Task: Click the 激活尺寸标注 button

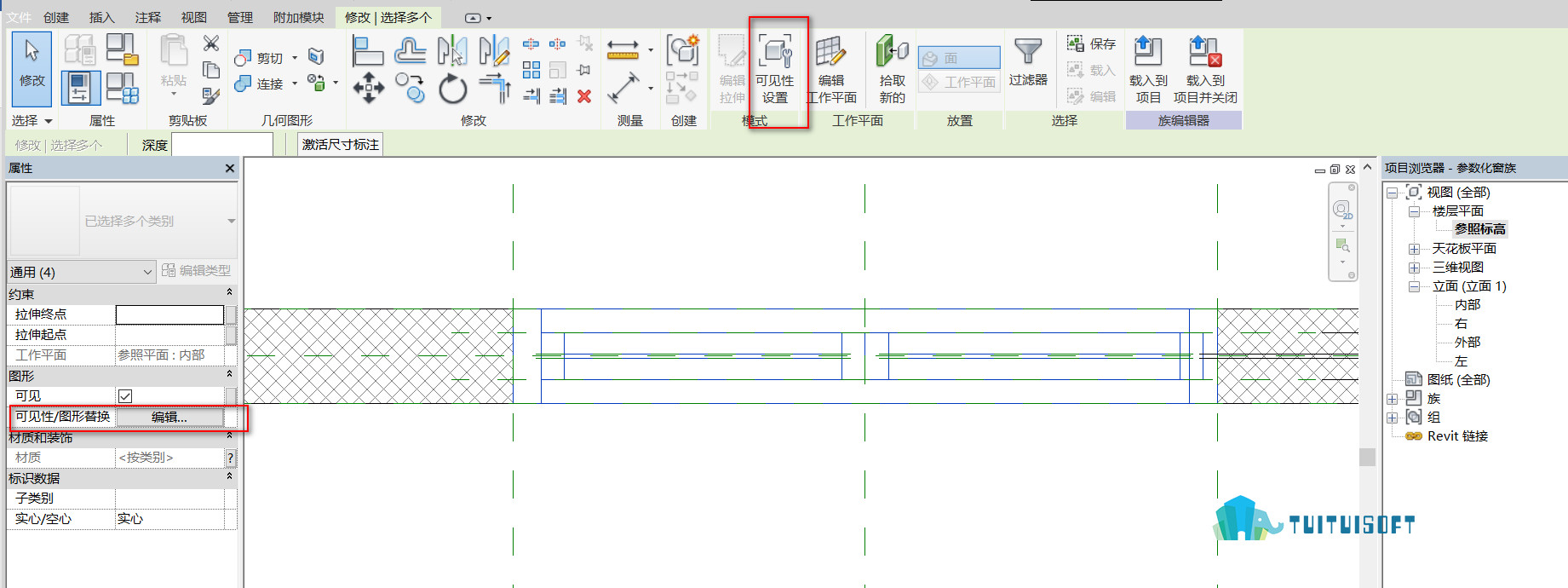Action: click(x=341, y=145)
